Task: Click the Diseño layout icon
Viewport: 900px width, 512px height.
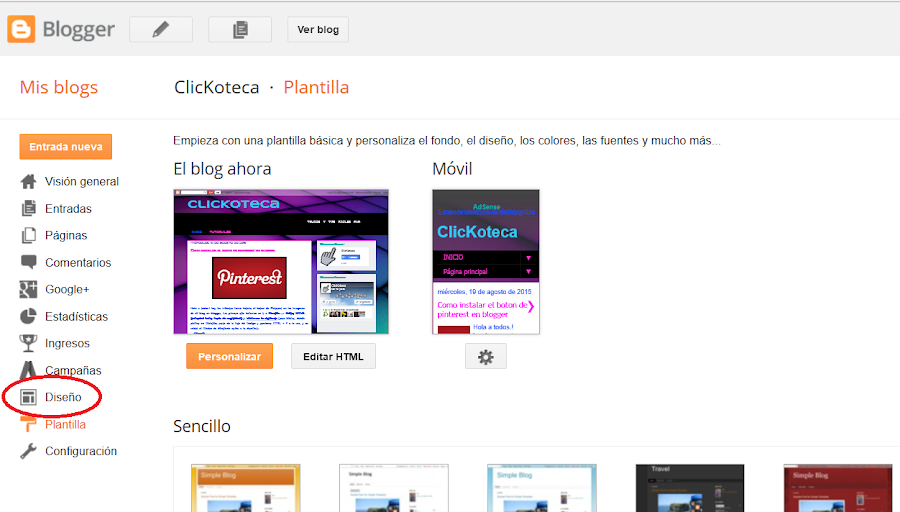Action: click(x=28, y=397)
